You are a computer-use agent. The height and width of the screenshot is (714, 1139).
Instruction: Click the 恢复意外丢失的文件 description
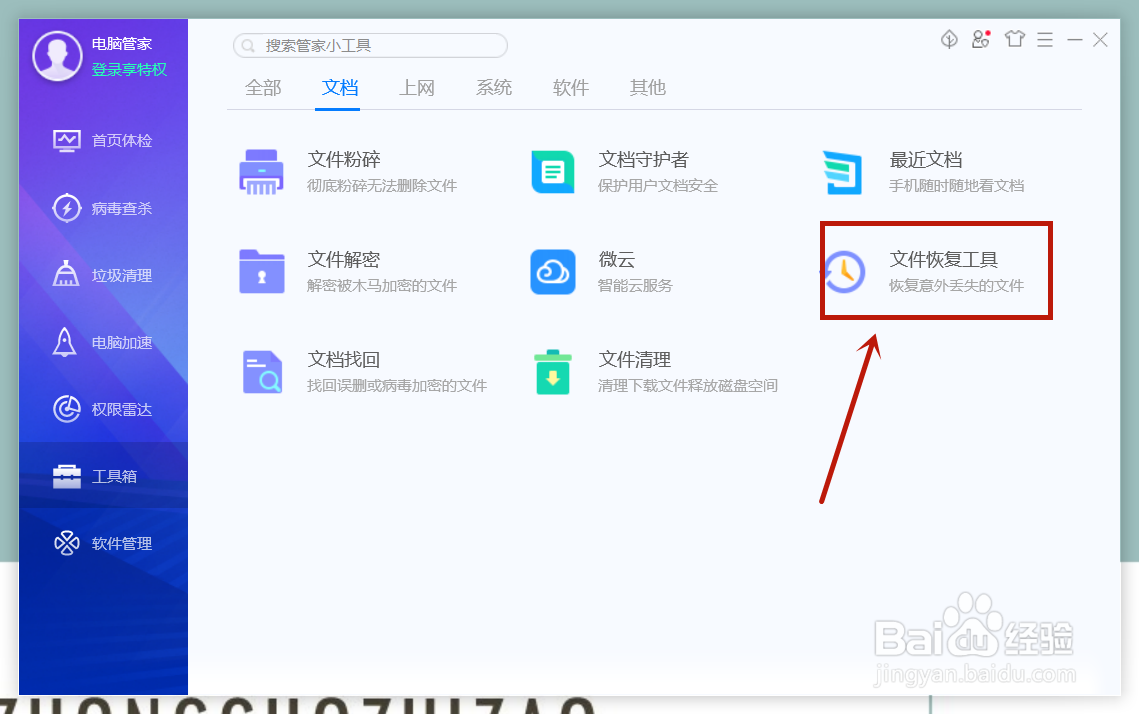click(957, 285)
